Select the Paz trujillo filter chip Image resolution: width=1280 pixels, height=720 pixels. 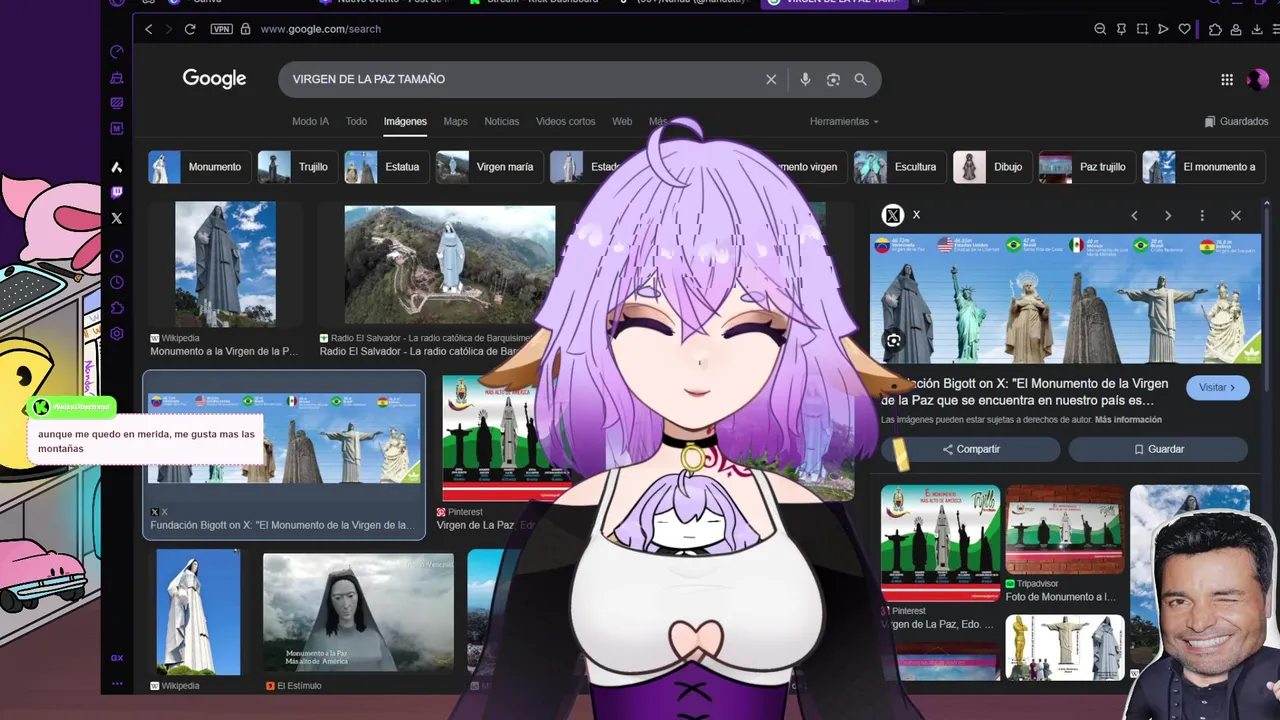(1086, 167)
